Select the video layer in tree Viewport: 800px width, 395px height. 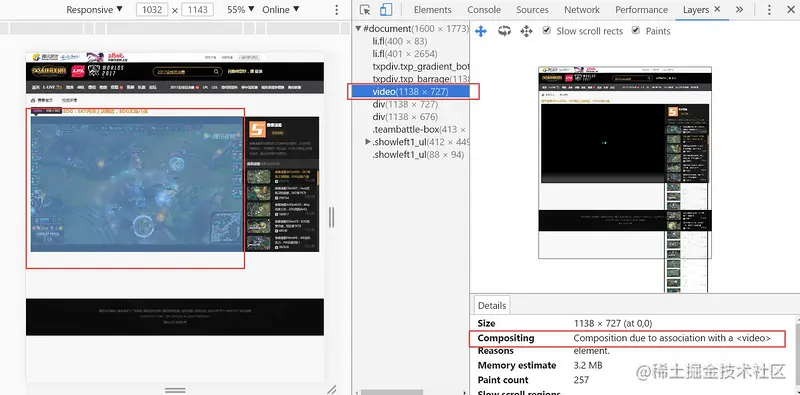(x=409, y=92)
